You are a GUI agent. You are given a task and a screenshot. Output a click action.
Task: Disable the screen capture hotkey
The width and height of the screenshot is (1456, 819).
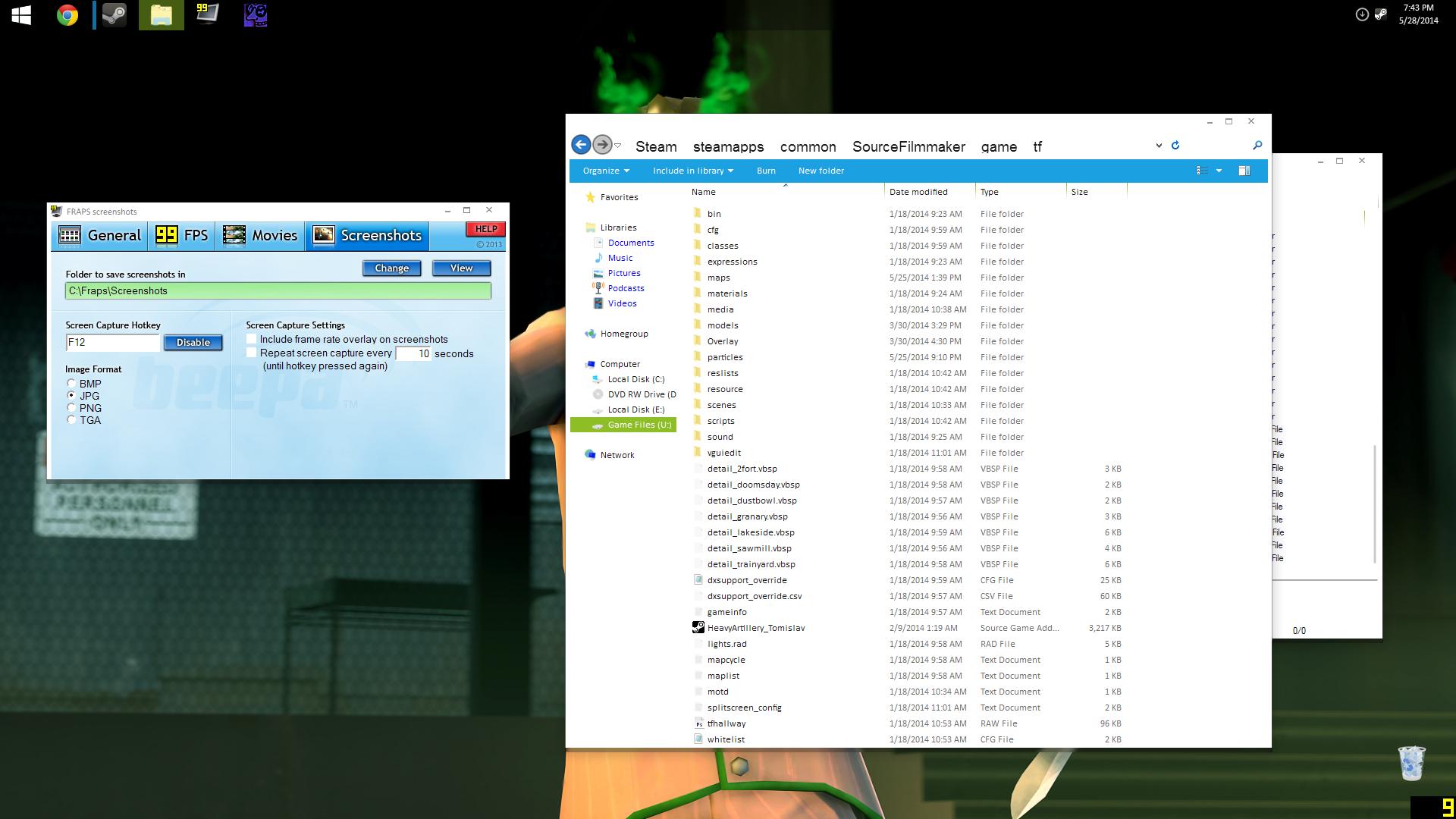[x=193, y=343]
